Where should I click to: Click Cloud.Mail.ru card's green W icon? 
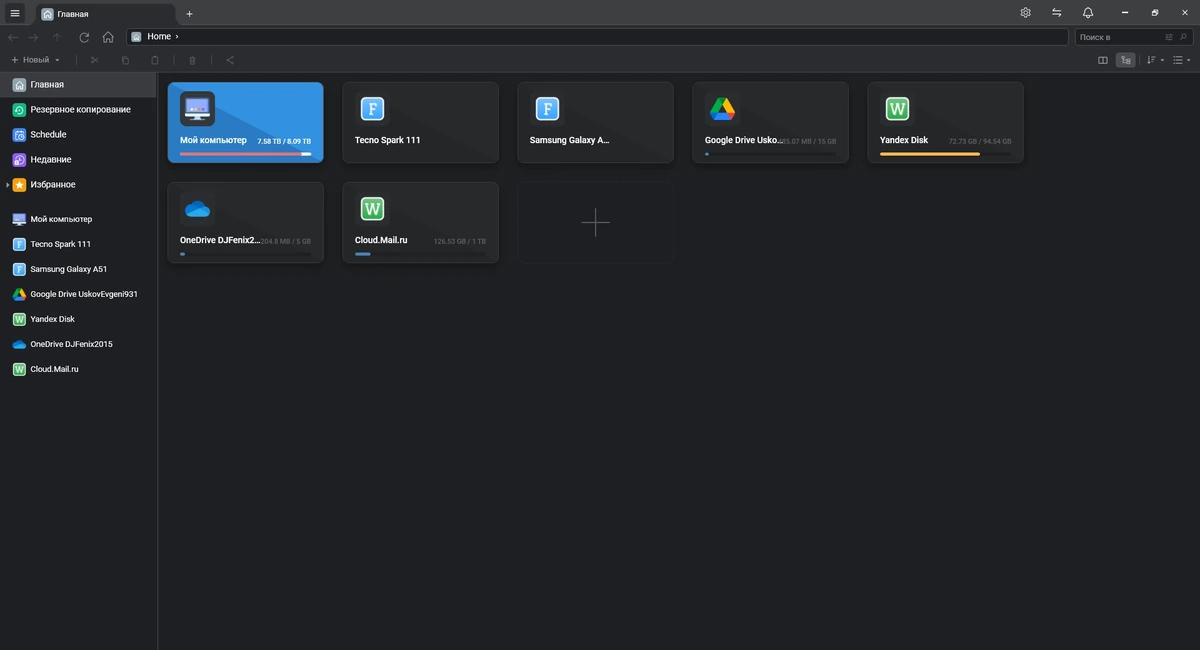(x=372, y=209)
